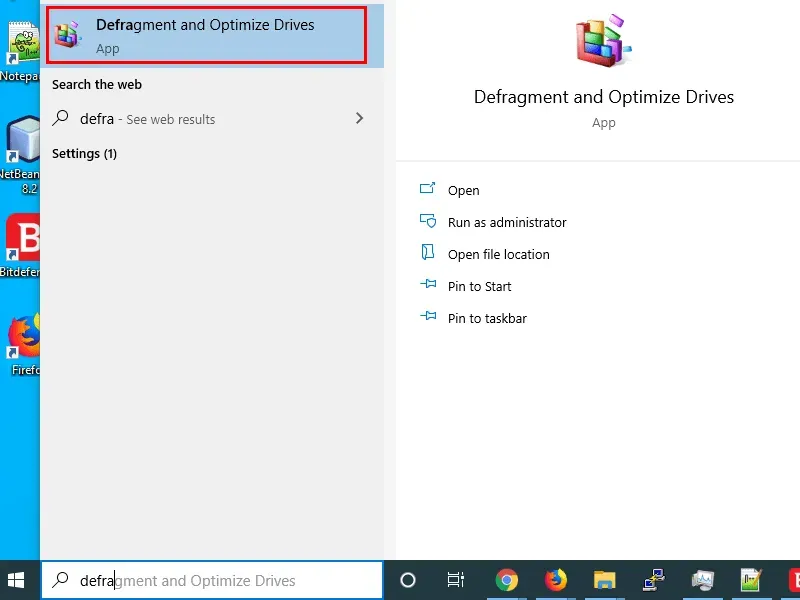This screenshot has height=600, width=800.
Task: Open Firefox from the taskbar
Action: (x=555, y=580)
